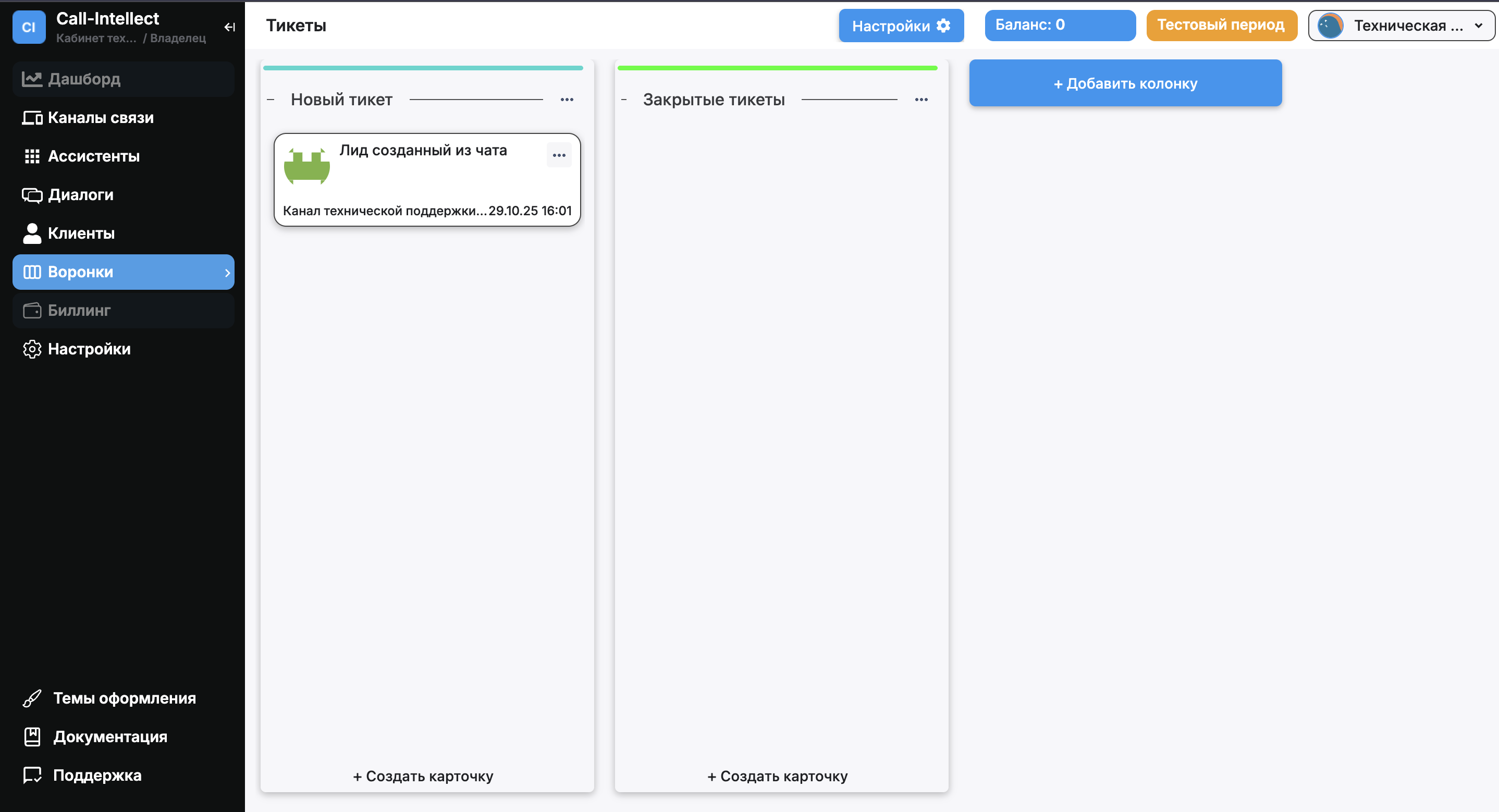This screenshot has height=812, width=1499.
Task: Collapse the Новый тикет column
Action: (x=271, y=100)
